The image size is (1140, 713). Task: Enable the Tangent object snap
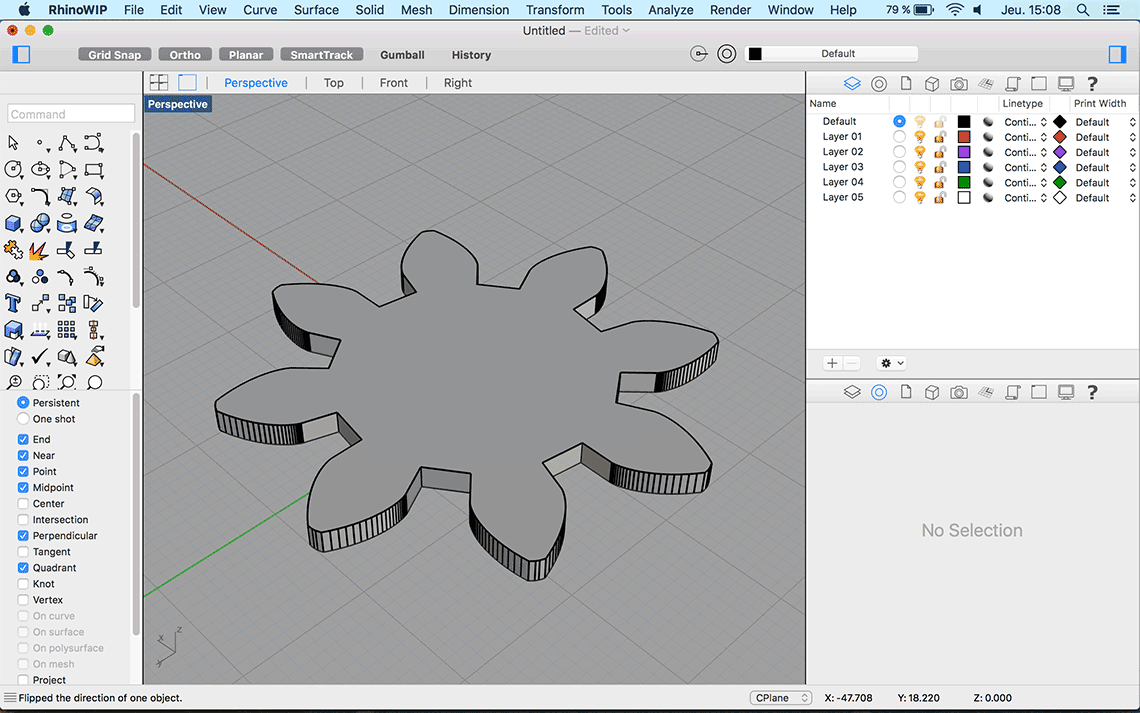pos(23,552)
